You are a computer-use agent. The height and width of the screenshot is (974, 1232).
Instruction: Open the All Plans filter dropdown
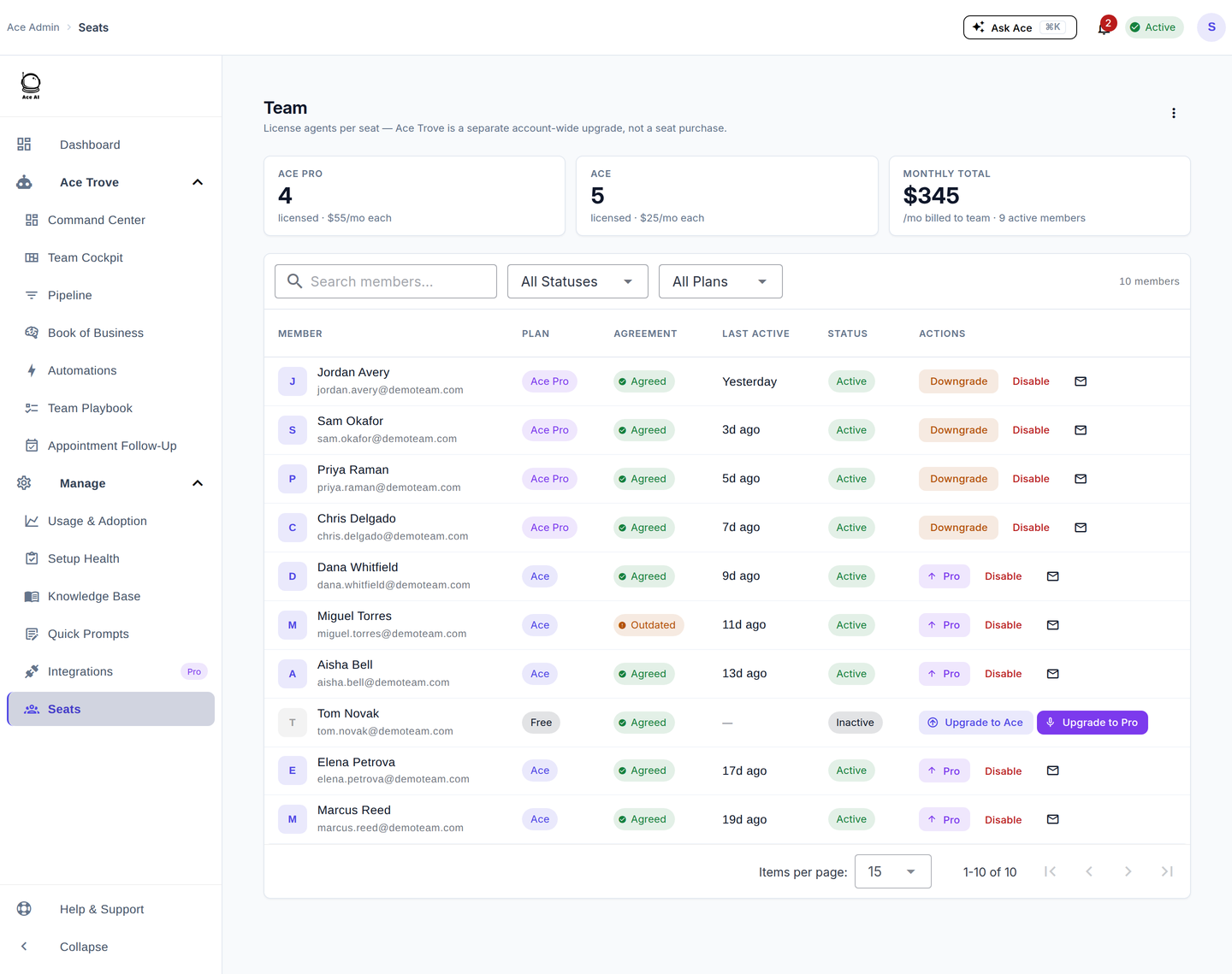(x=720, y=281)
